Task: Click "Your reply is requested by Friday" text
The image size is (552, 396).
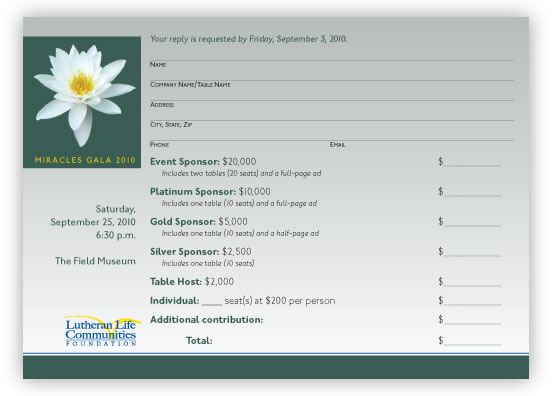Action: pos(212,39)
